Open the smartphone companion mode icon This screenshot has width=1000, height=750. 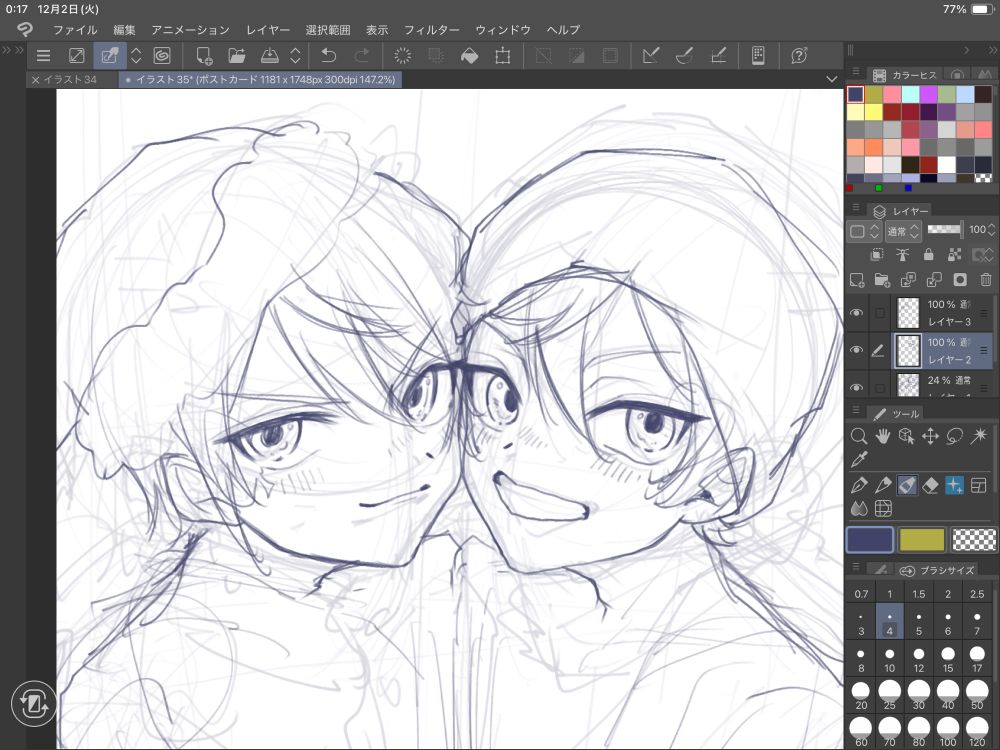coord(758,56)
